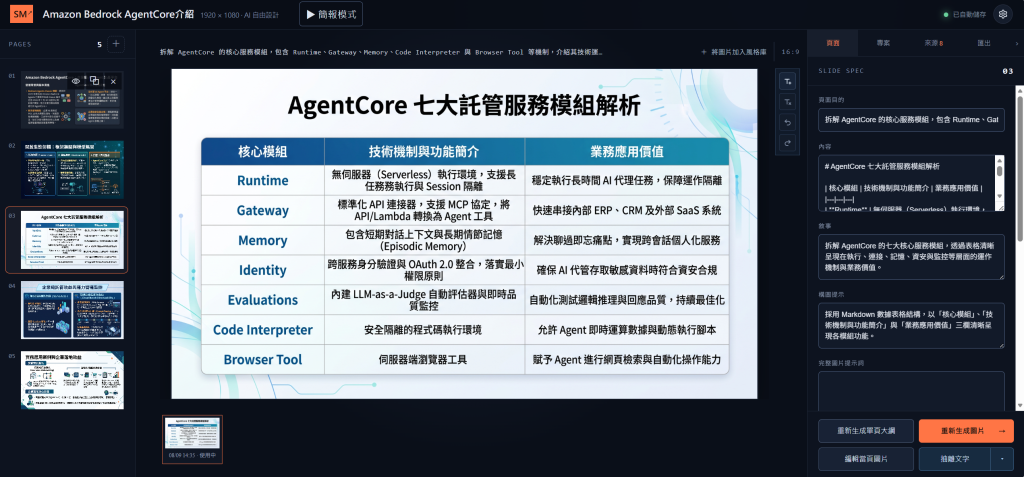
Task: Click 編輯當頁圖片 button
Action: coord(866,459)
